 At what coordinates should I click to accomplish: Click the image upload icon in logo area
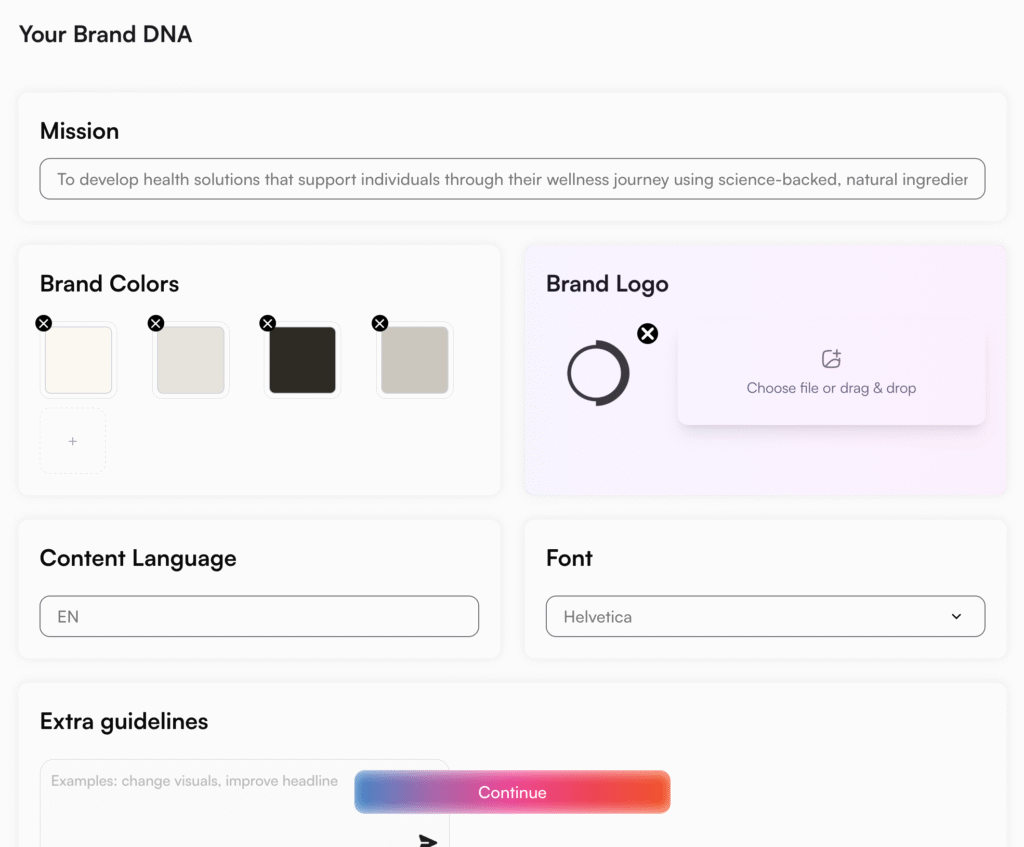point(830,358)
